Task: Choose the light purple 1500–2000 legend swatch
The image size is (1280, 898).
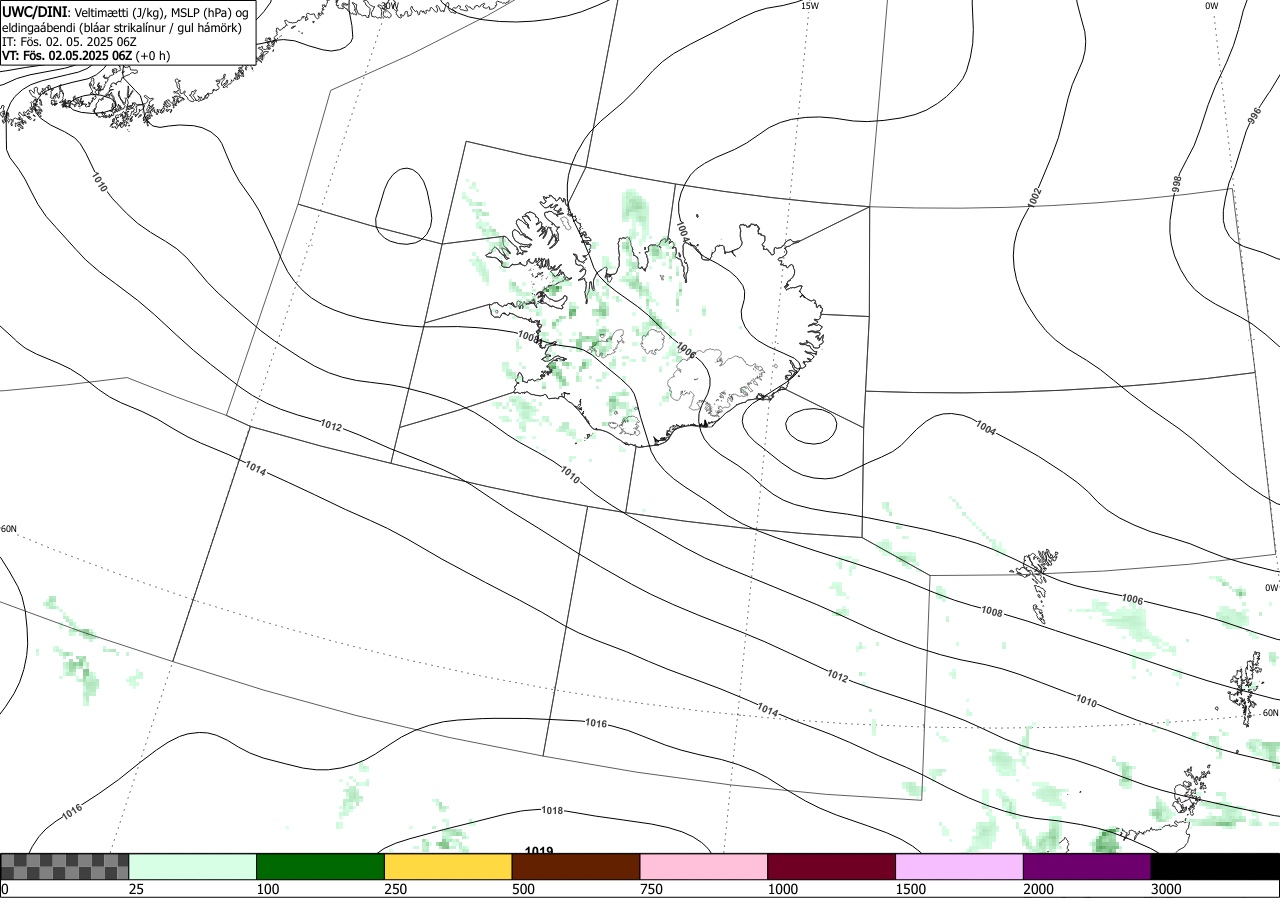Action: [960, 866]
